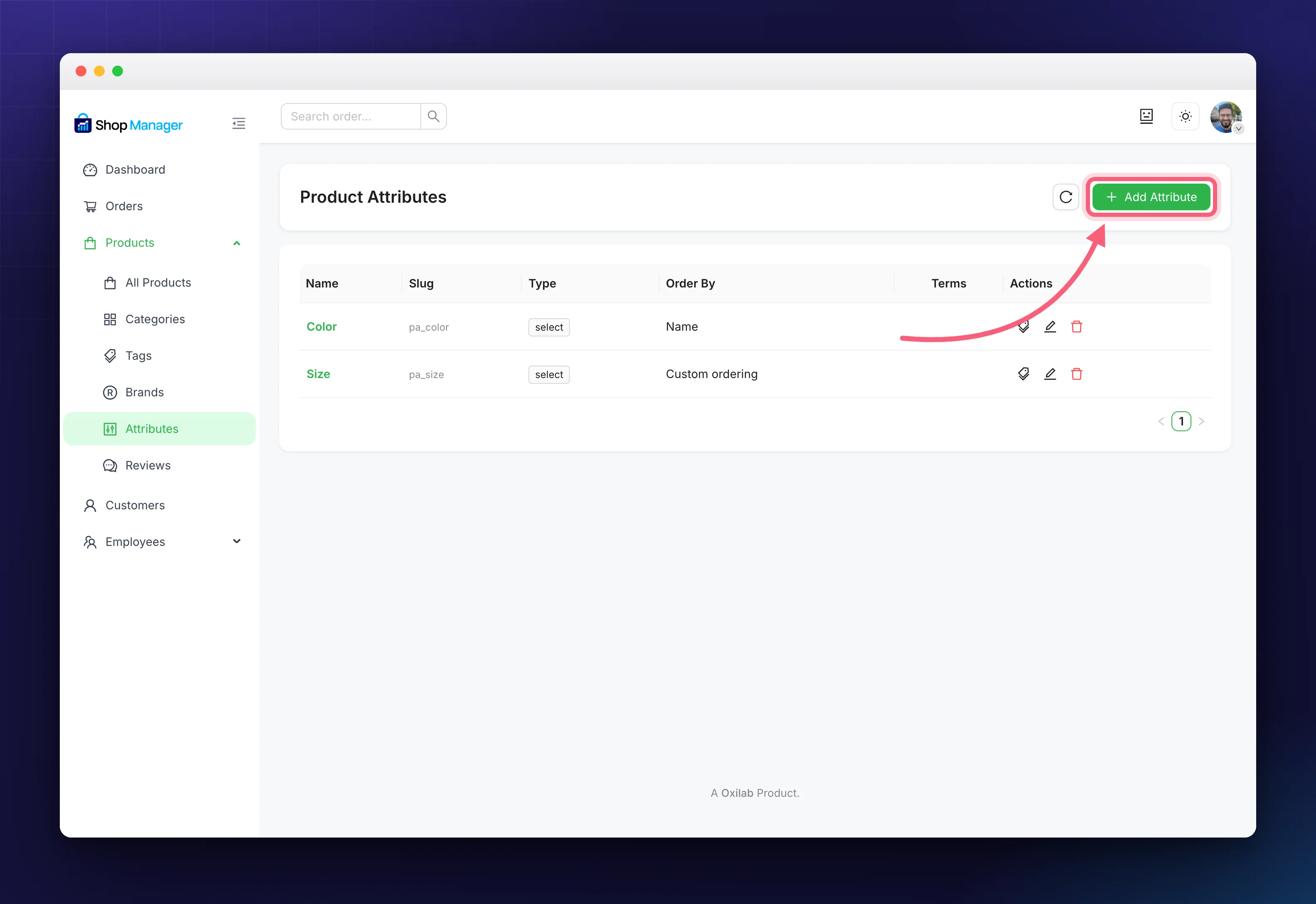Click the select type tag in Color row
Viewport: 1316px width, 904px height.
click(x=549, y=327)
